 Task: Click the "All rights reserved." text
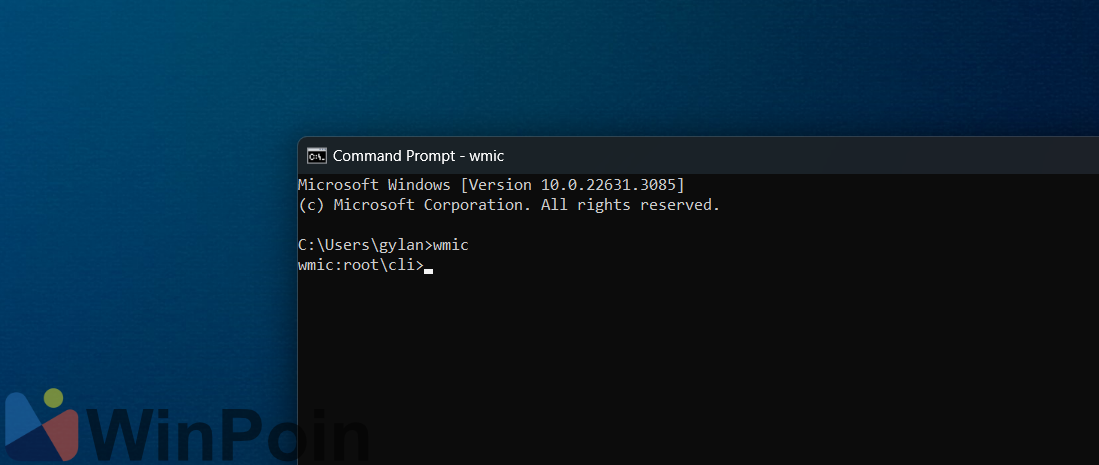pos(630,205)
